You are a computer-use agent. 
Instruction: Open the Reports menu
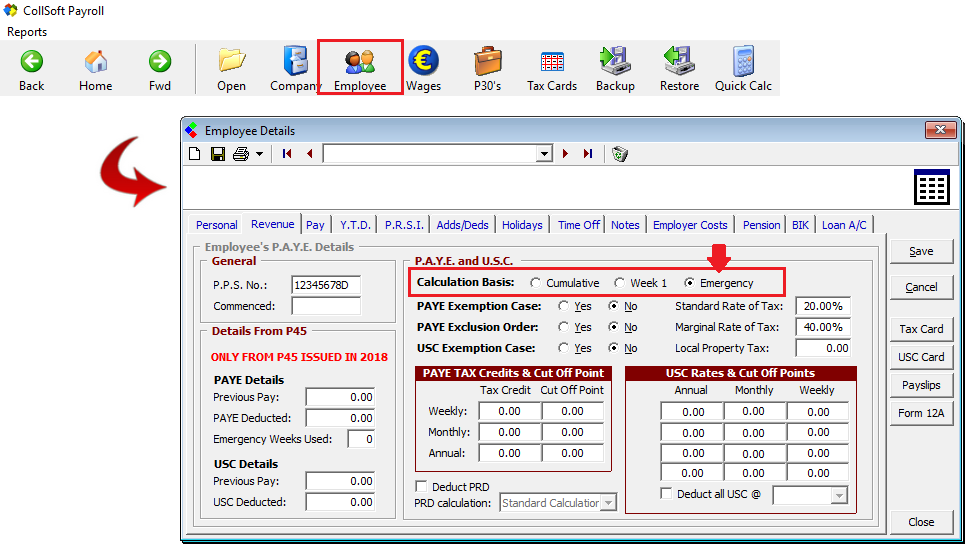27,32
